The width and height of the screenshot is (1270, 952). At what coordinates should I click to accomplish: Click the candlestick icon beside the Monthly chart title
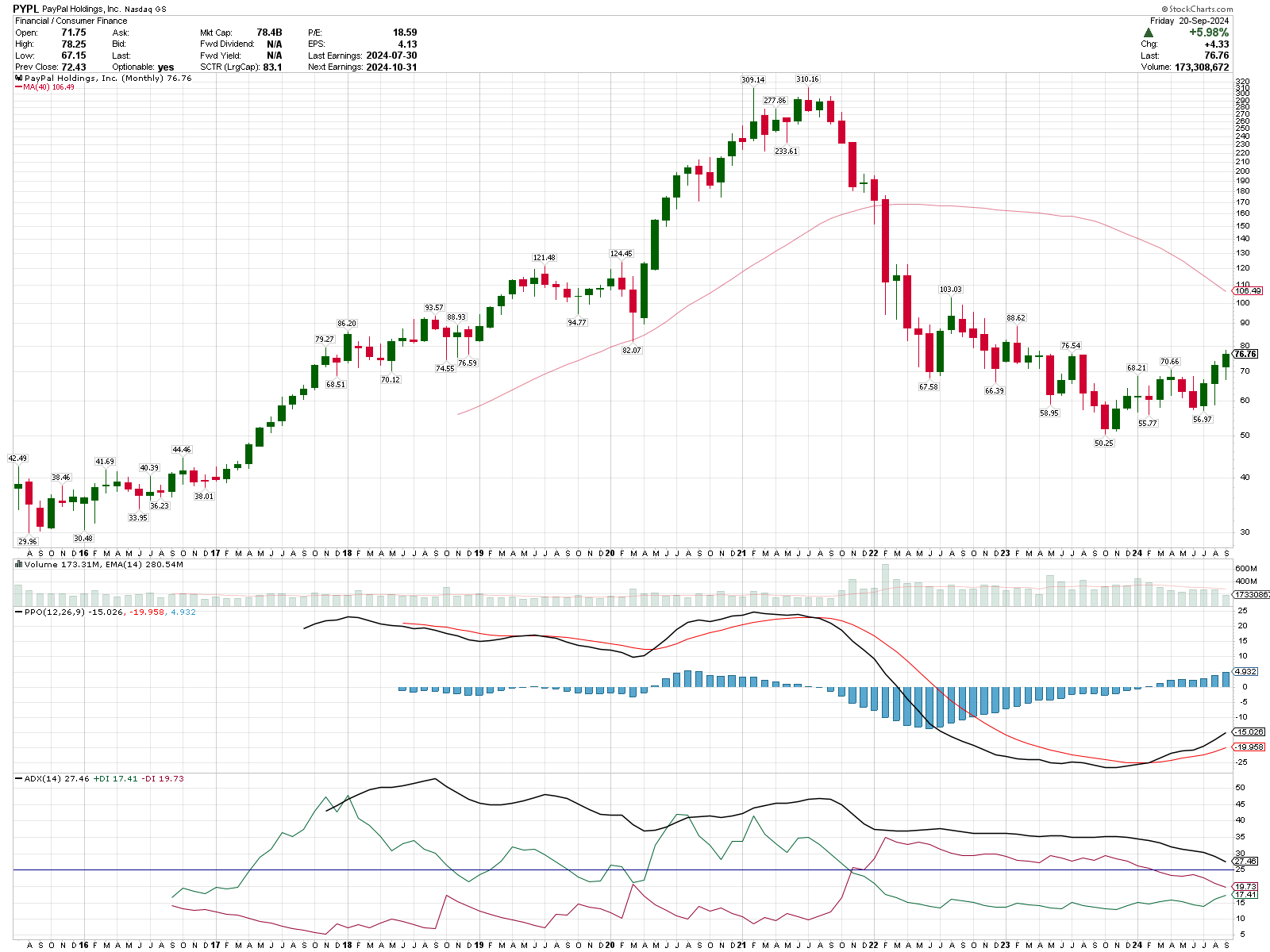coord(19,79)
